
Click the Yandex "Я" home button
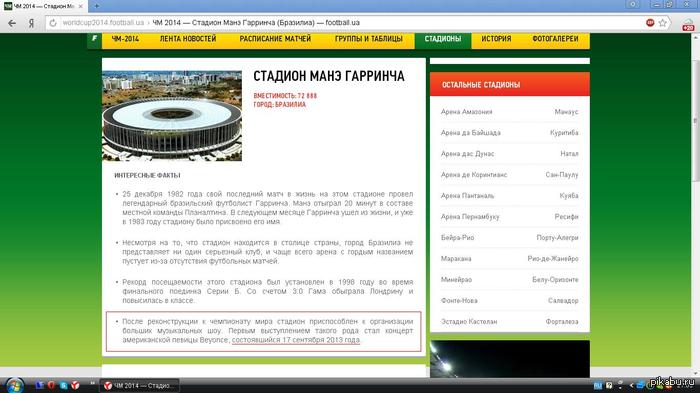pyautogui.click(x=31, y=23)
